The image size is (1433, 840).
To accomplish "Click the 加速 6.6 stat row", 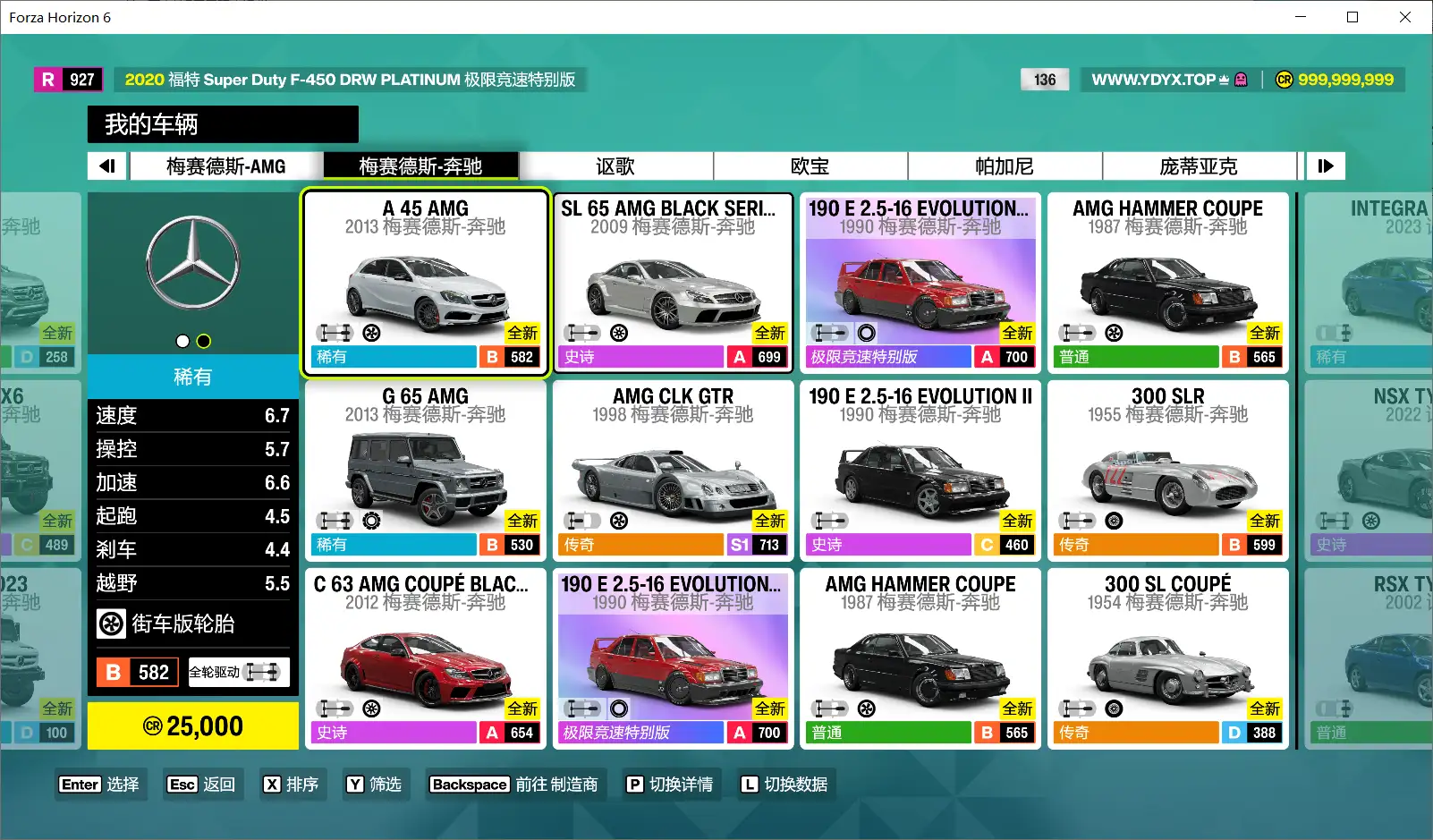I will click(193, 482).
